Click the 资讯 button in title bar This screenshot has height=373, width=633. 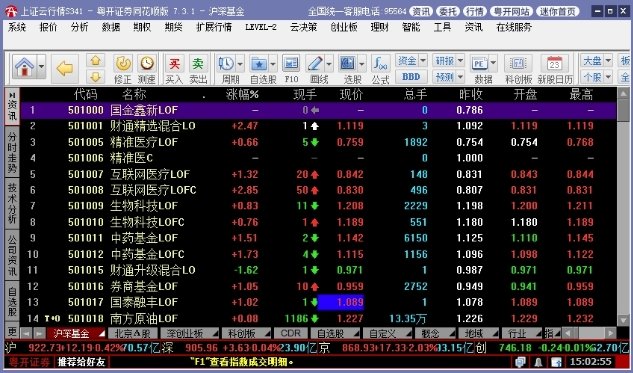[x=421, y=11]
